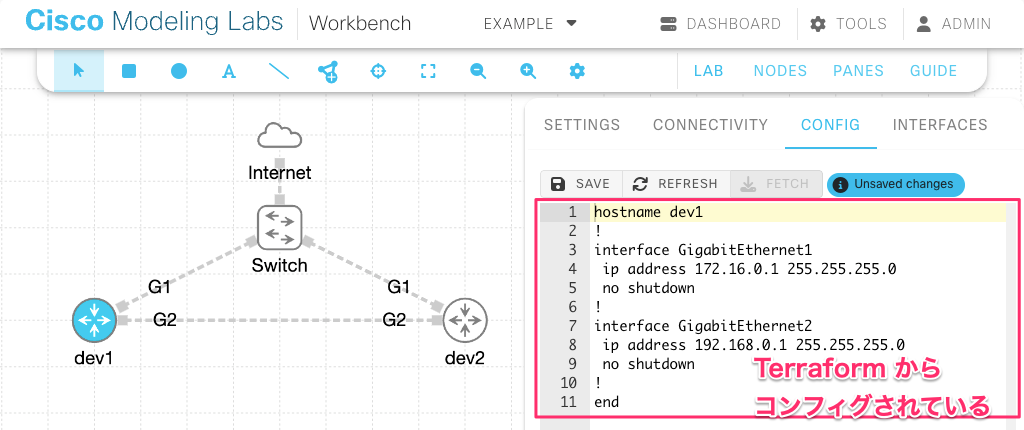Switch to the SETTINGS tab

[582, 125]
